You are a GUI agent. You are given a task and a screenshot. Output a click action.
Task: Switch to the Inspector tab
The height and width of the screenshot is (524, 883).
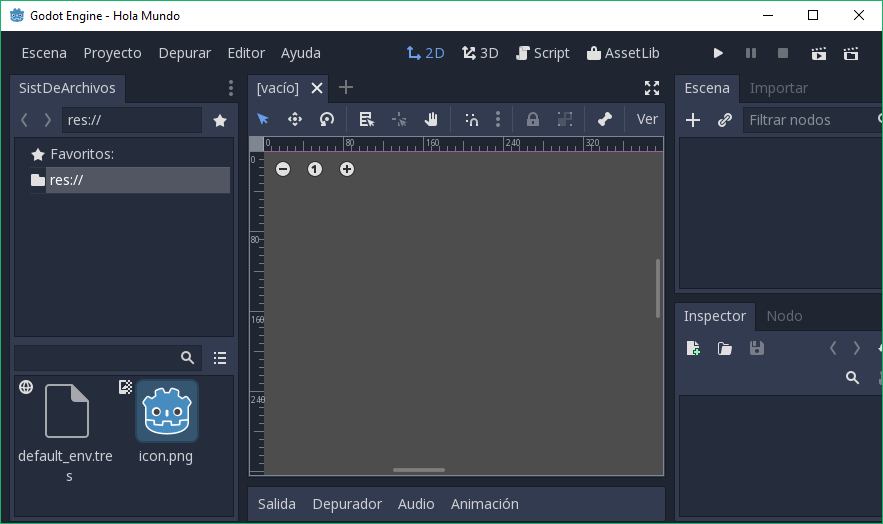point(715,316)
